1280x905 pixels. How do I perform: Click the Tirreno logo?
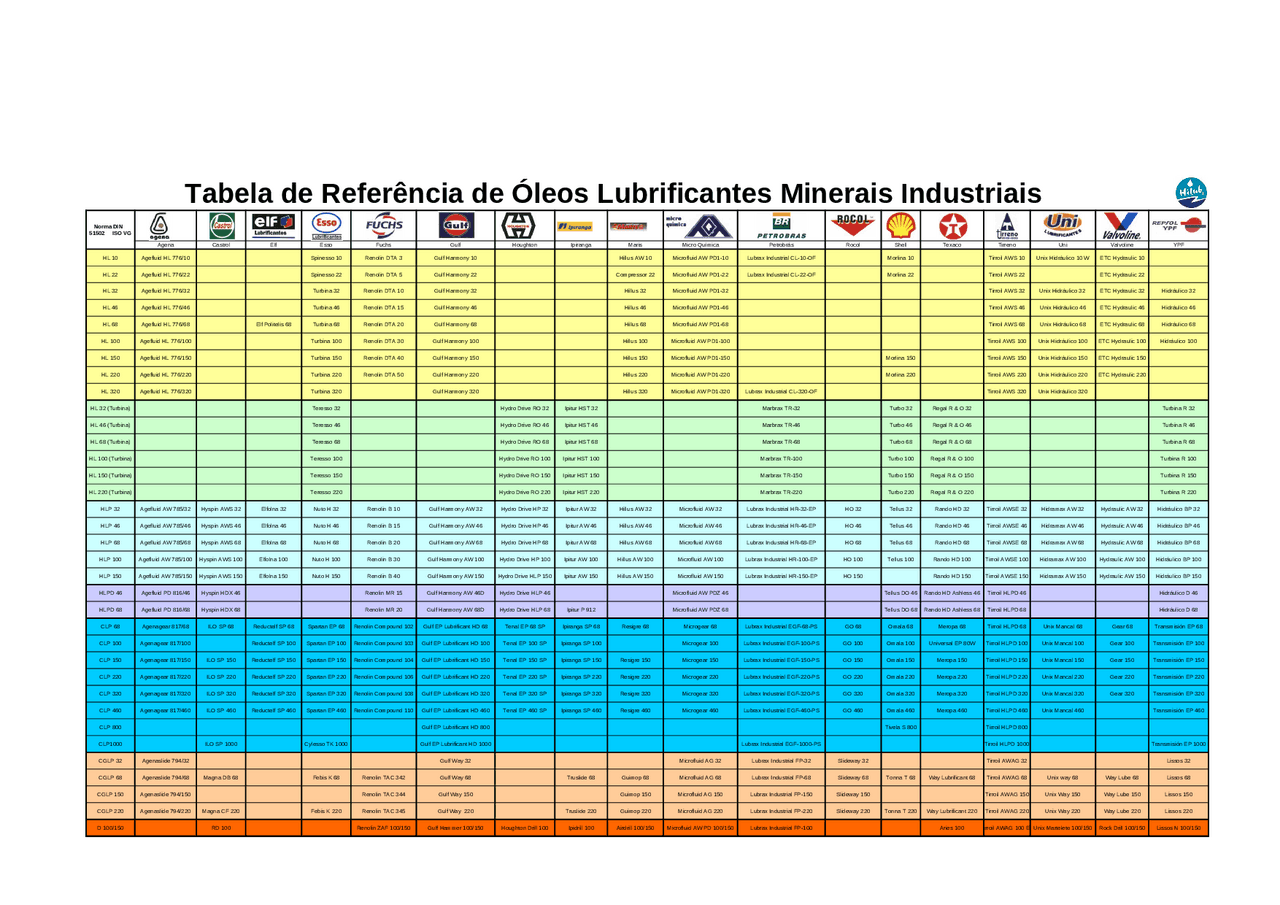(x=1007, y=227)
